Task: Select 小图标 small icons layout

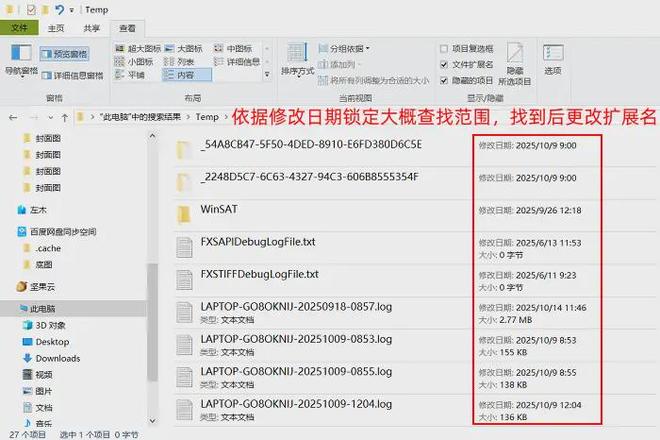Action: pyautogui.click(x=134, y=62)
